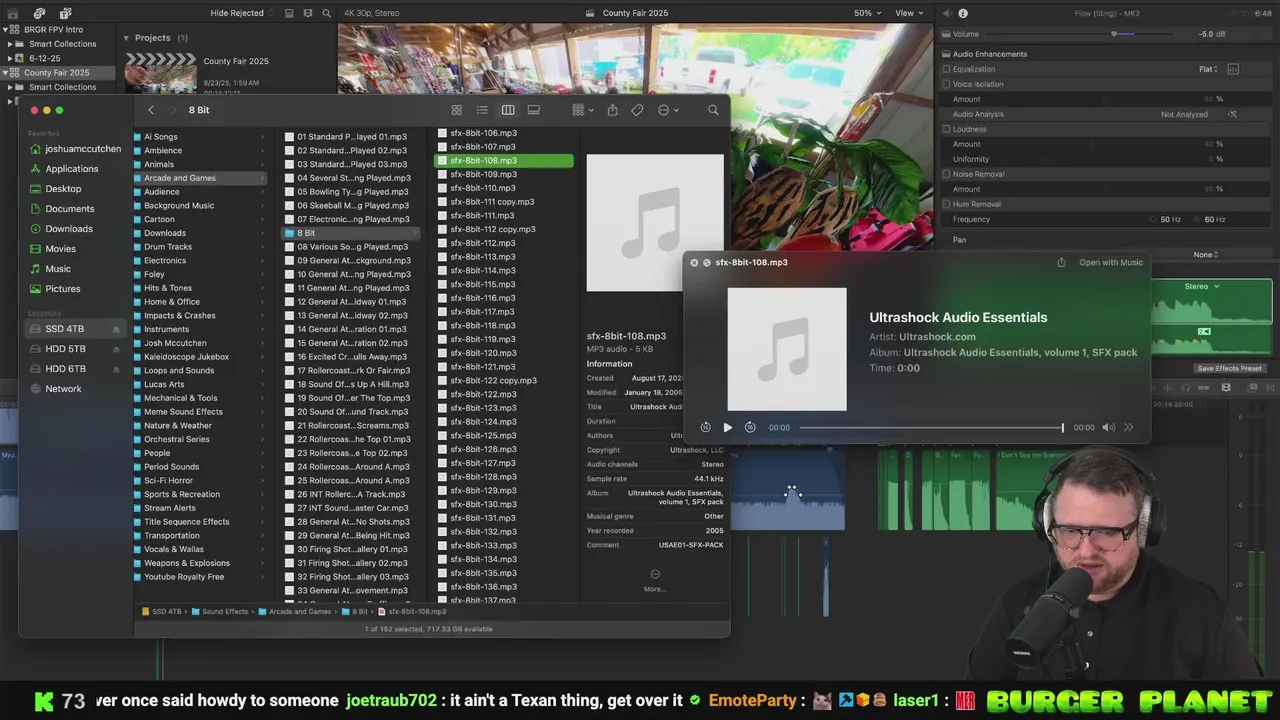The width and height of the screenshot is (1280, 720).
Task: Eject HDD 5TB drive
Action: (x=116, y=349)
